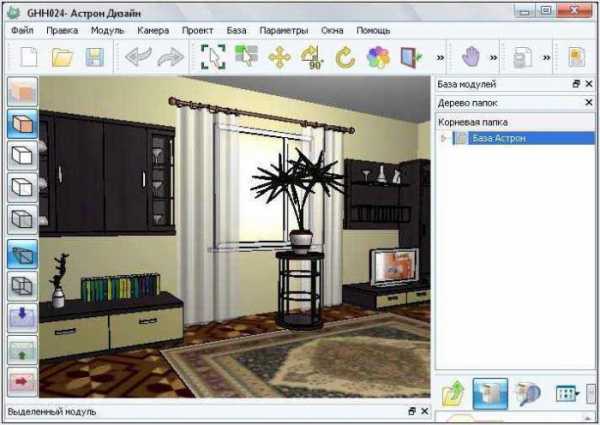Click the search magnifier in module panel

(x=528, y=394)
